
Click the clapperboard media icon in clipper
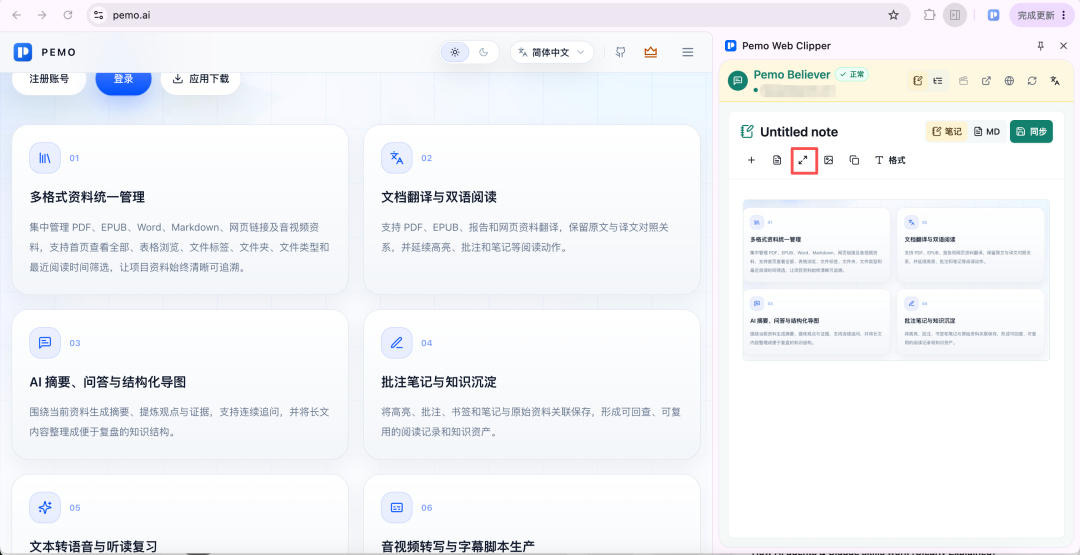tap(964, 81)
